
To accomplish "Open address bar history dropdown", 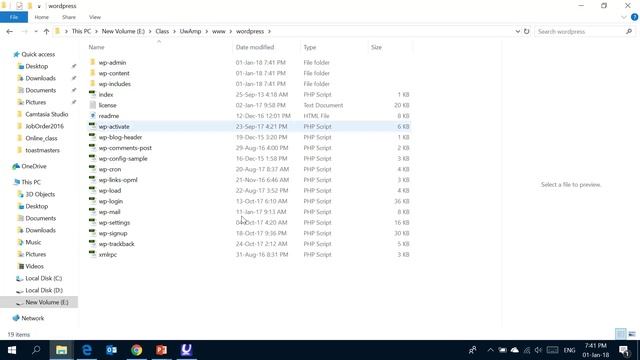I will tap(518, 31).
